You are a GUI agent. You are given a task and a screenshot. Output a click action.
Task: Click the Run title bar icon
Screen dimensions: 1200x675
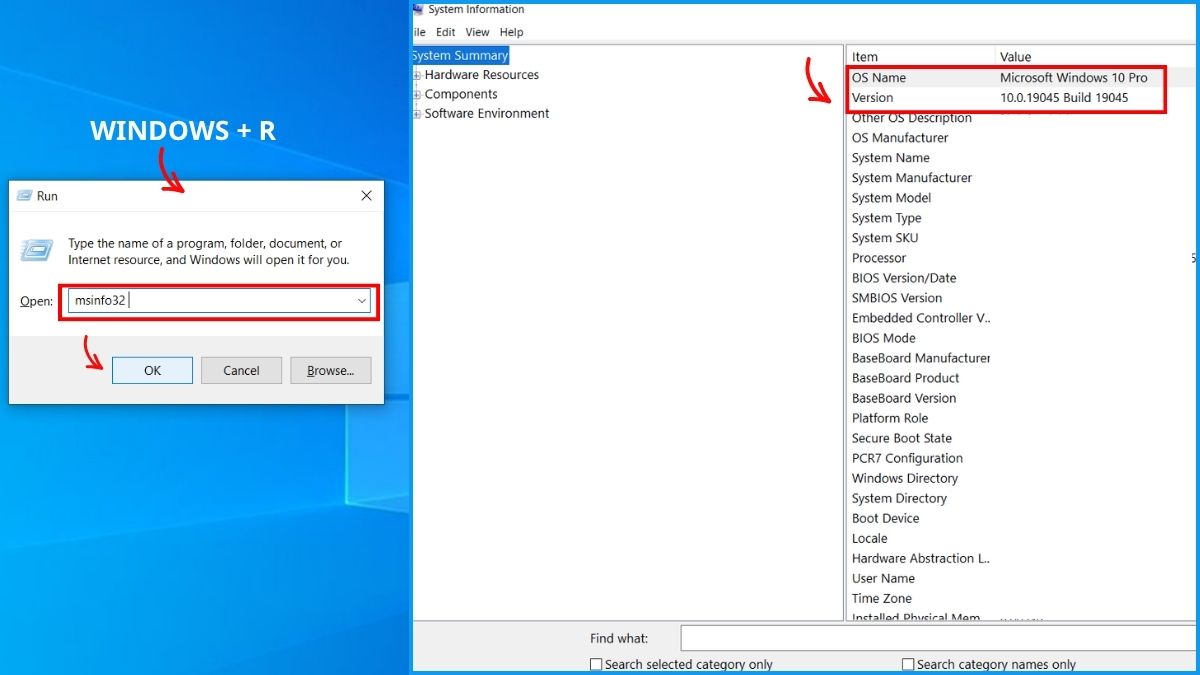[x=24, y=196]
